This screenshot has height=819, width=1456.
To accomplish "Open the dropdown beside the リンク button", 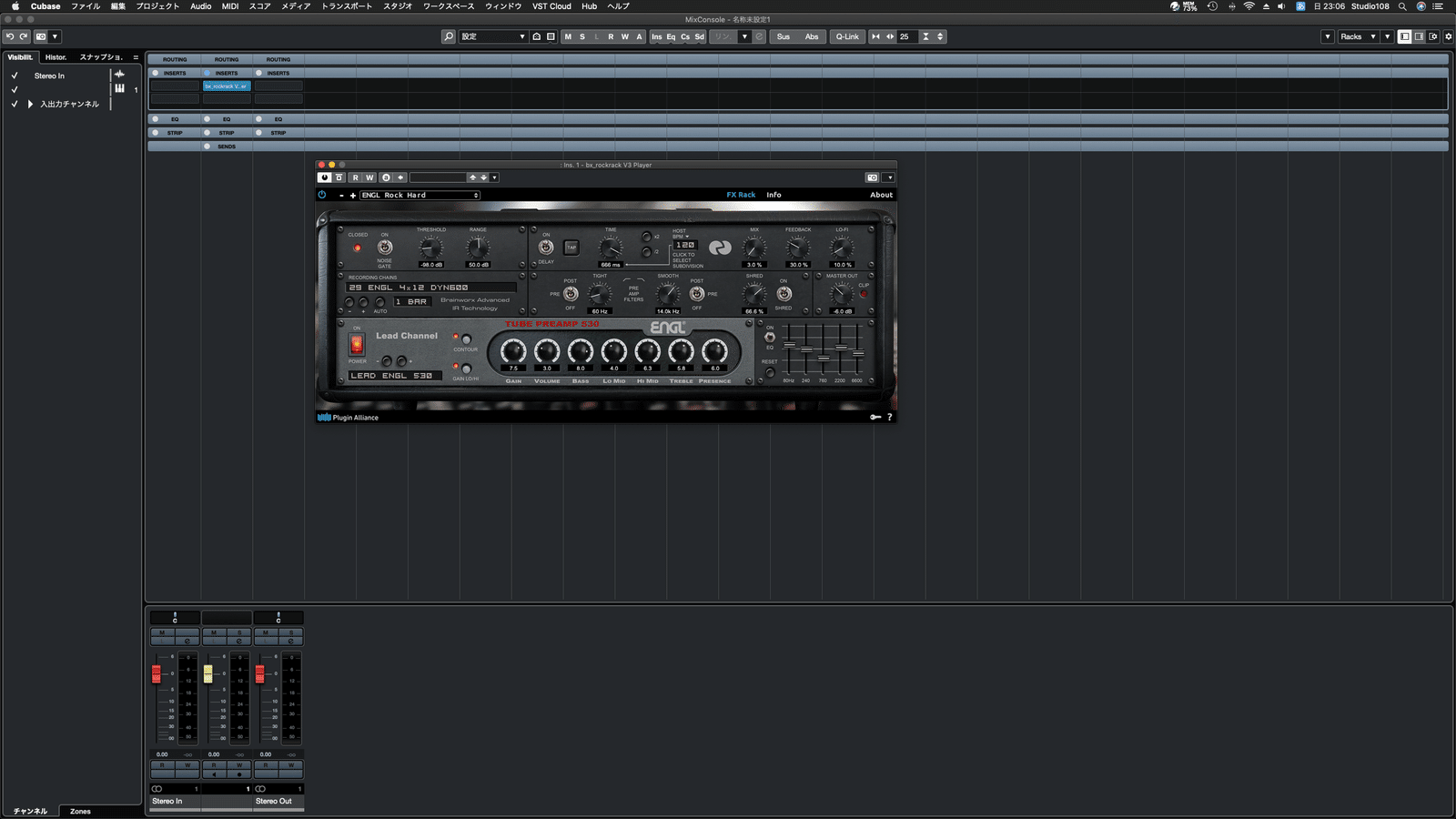I will coord(744,36).
